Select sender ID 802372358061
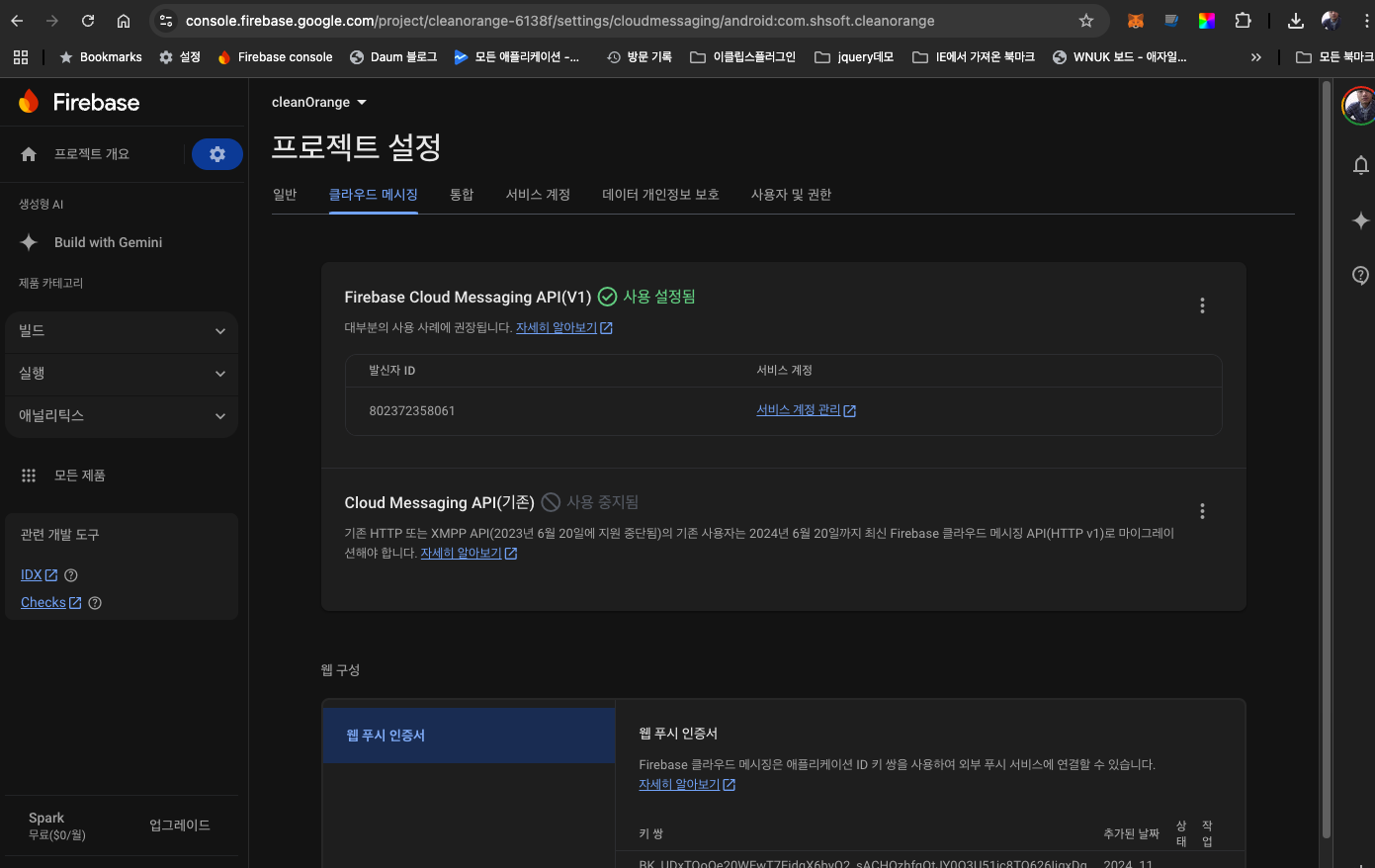This screenshot has width=1375, height=868. (412, 411)
